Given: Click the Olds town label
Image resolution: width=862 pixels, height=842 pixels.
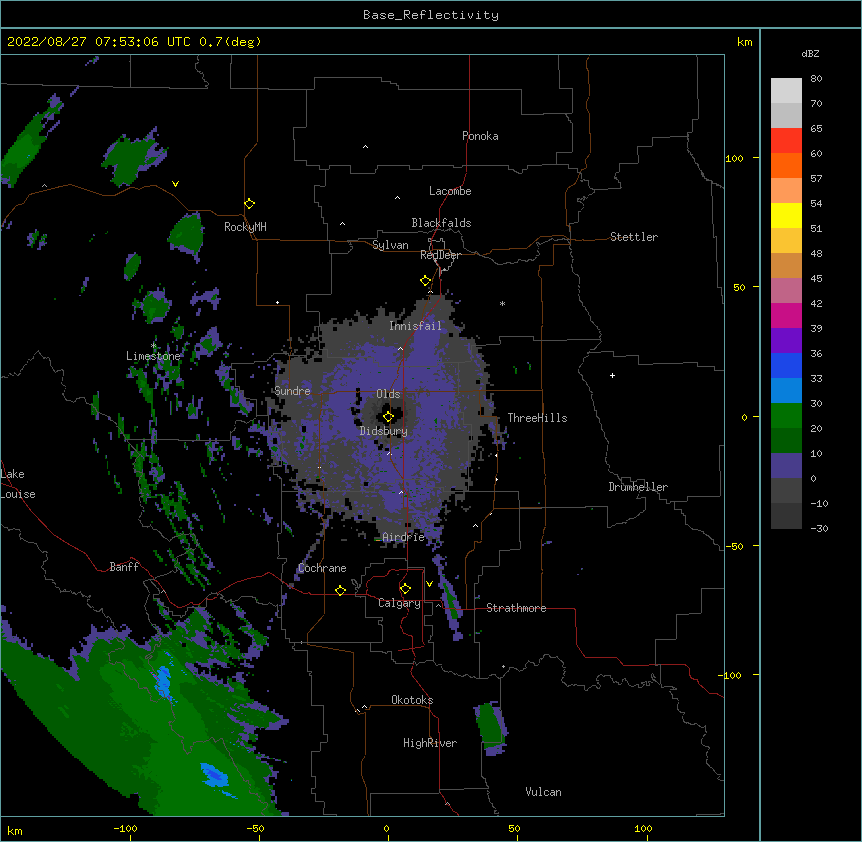Looking at the screenshot, I should [388, 394].
